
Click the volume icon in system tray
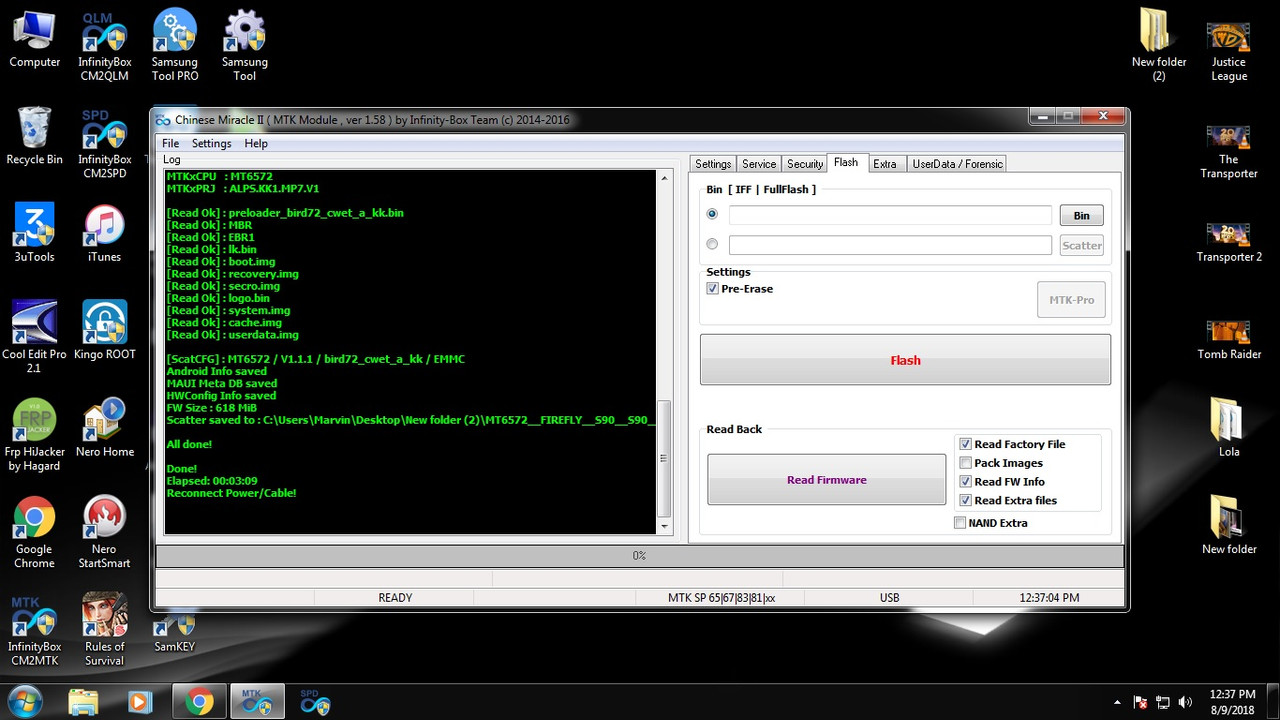1186,702
